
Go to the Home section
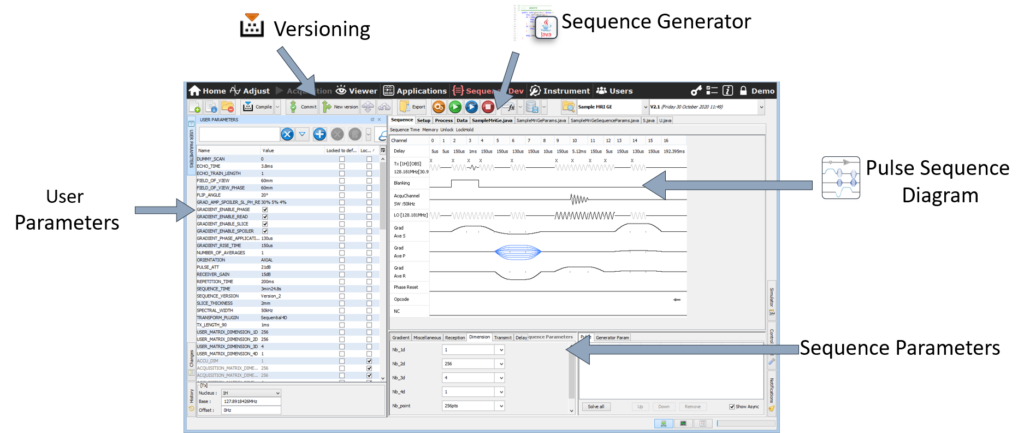click(208, 91)
